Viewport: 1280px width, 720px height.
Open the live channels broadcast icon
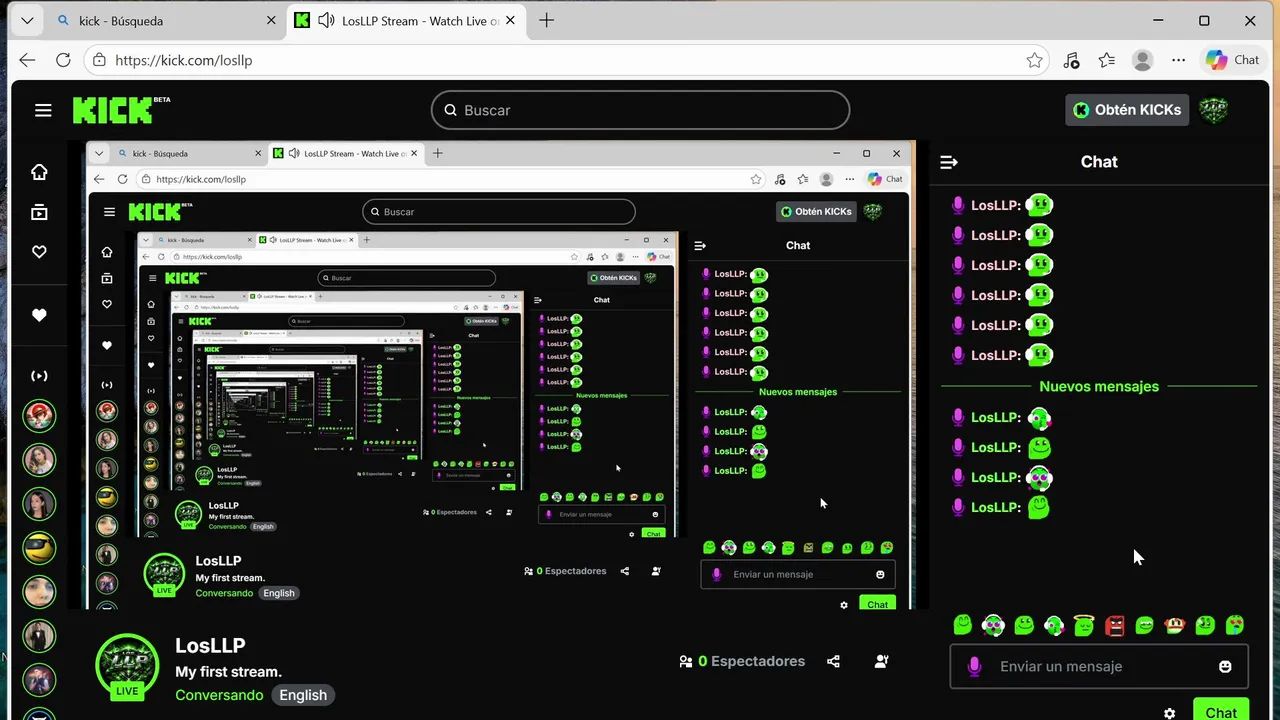[39, 376]
